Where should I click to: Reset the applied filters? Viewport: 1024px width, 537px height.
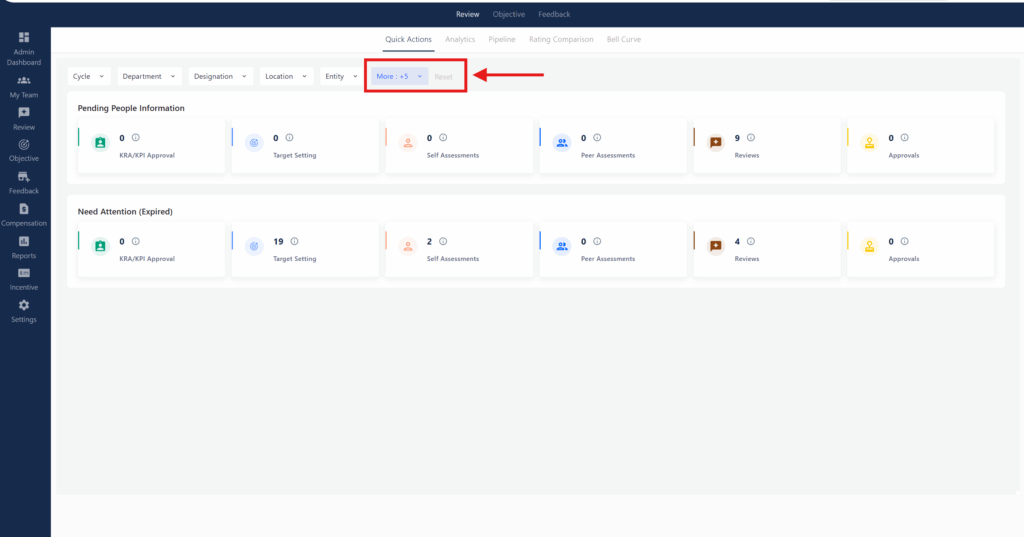[443, 77]
